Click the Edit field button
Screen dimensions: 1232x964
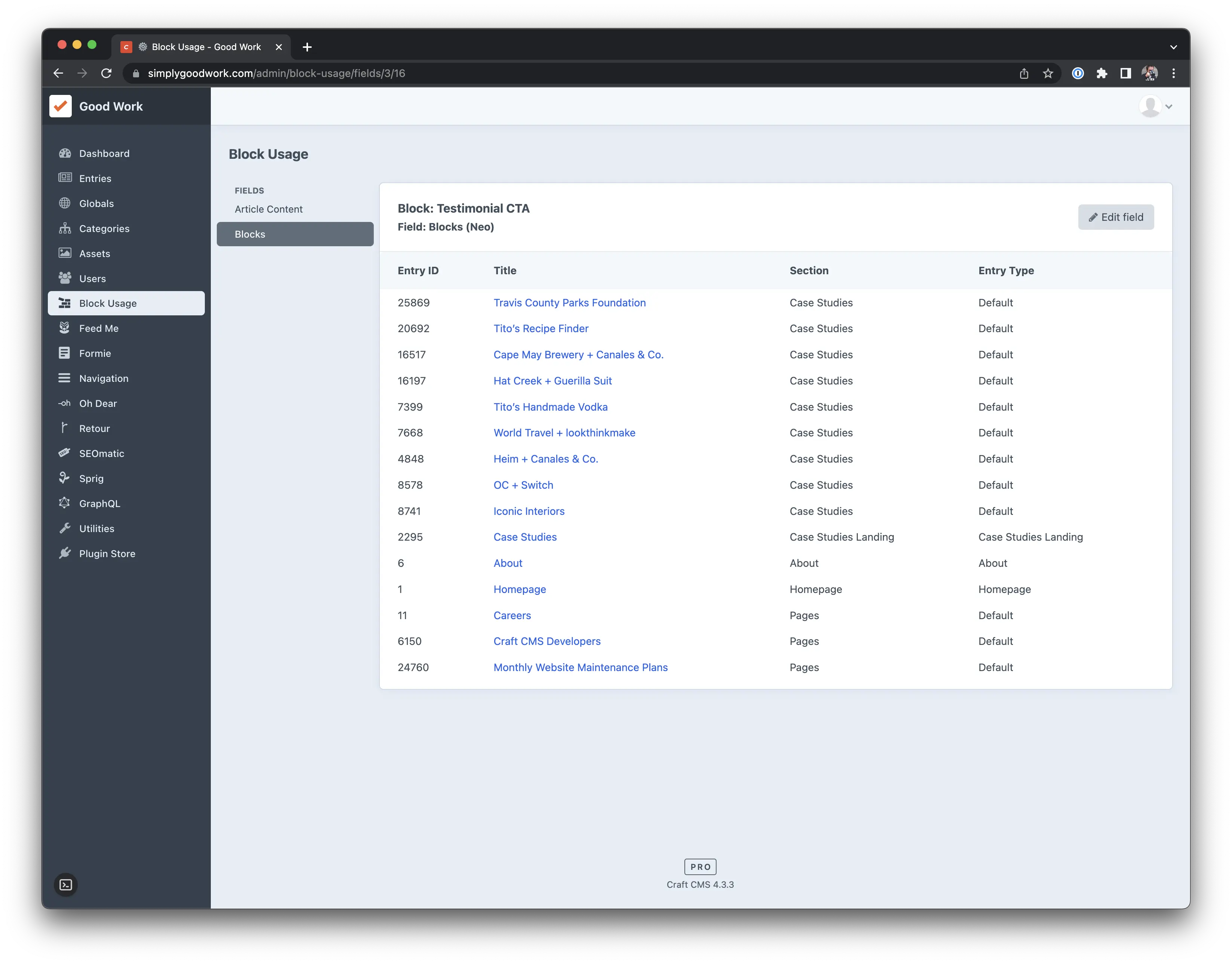(x=1116, y=217)
